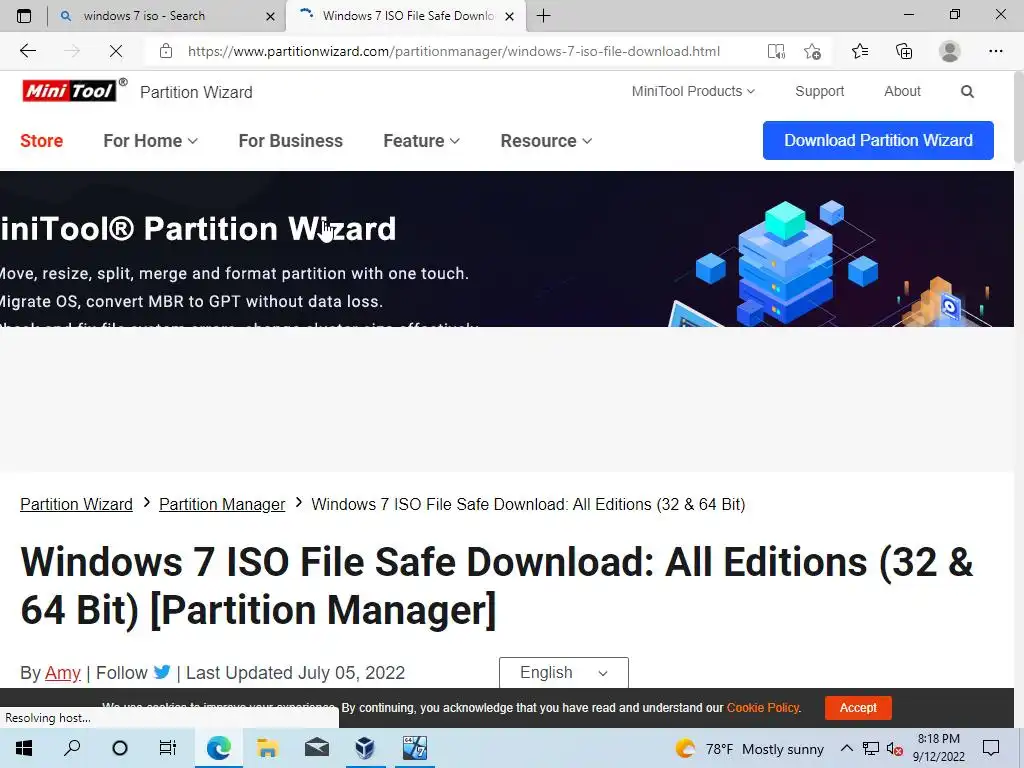Click 'Last Updated July 05, 2022' text
Image resolution: width=1024 pixels, height=768 pixels.
point(295,672)
